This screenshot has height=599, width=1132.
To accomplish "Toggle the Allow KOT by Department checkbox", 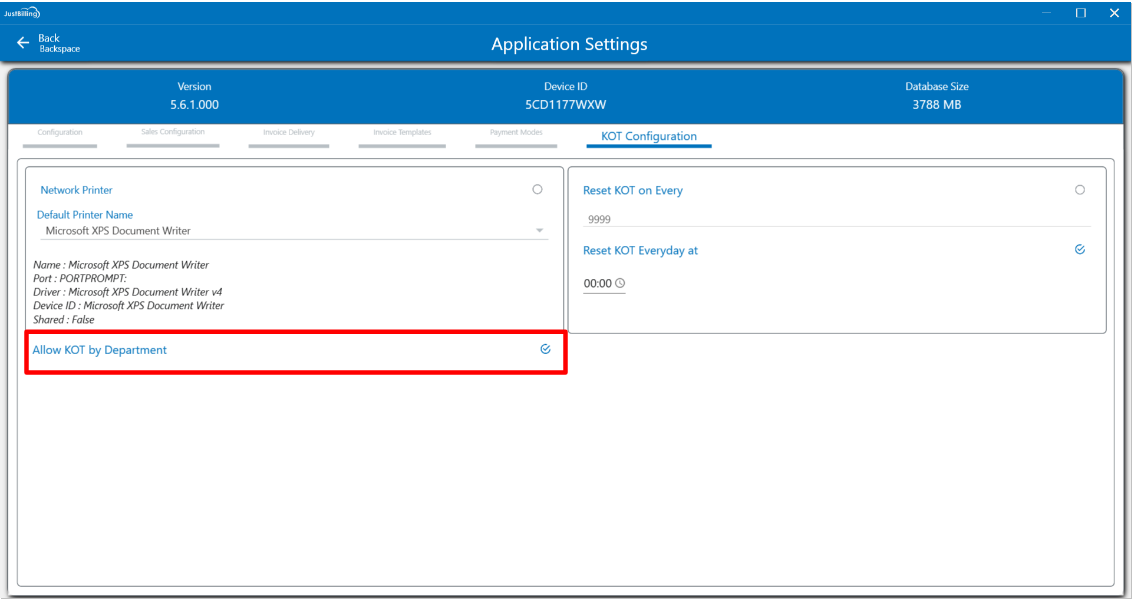I will point(545,349).
